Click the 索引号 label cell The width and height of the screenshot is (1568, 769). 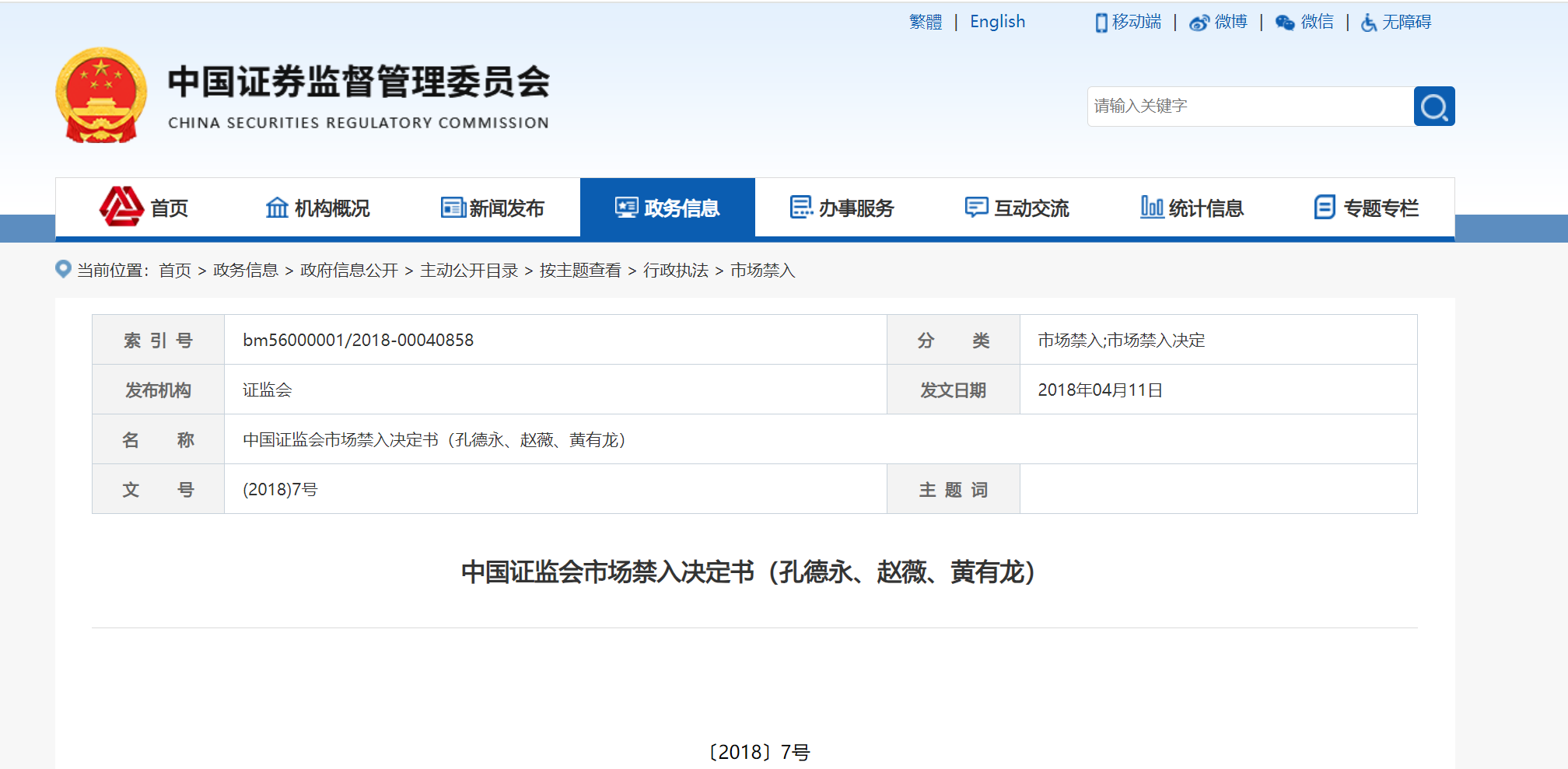coord(159,340)
